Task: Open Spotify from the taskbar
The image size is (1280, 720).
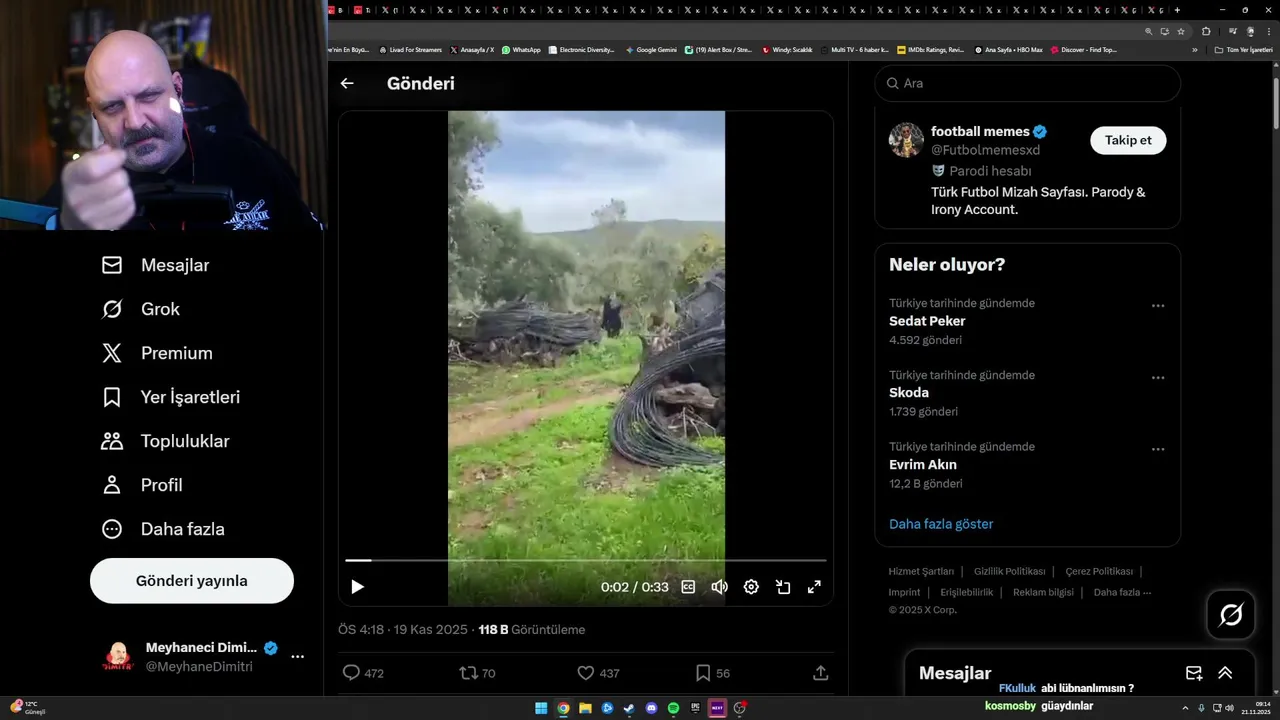Action: point(673,708)
